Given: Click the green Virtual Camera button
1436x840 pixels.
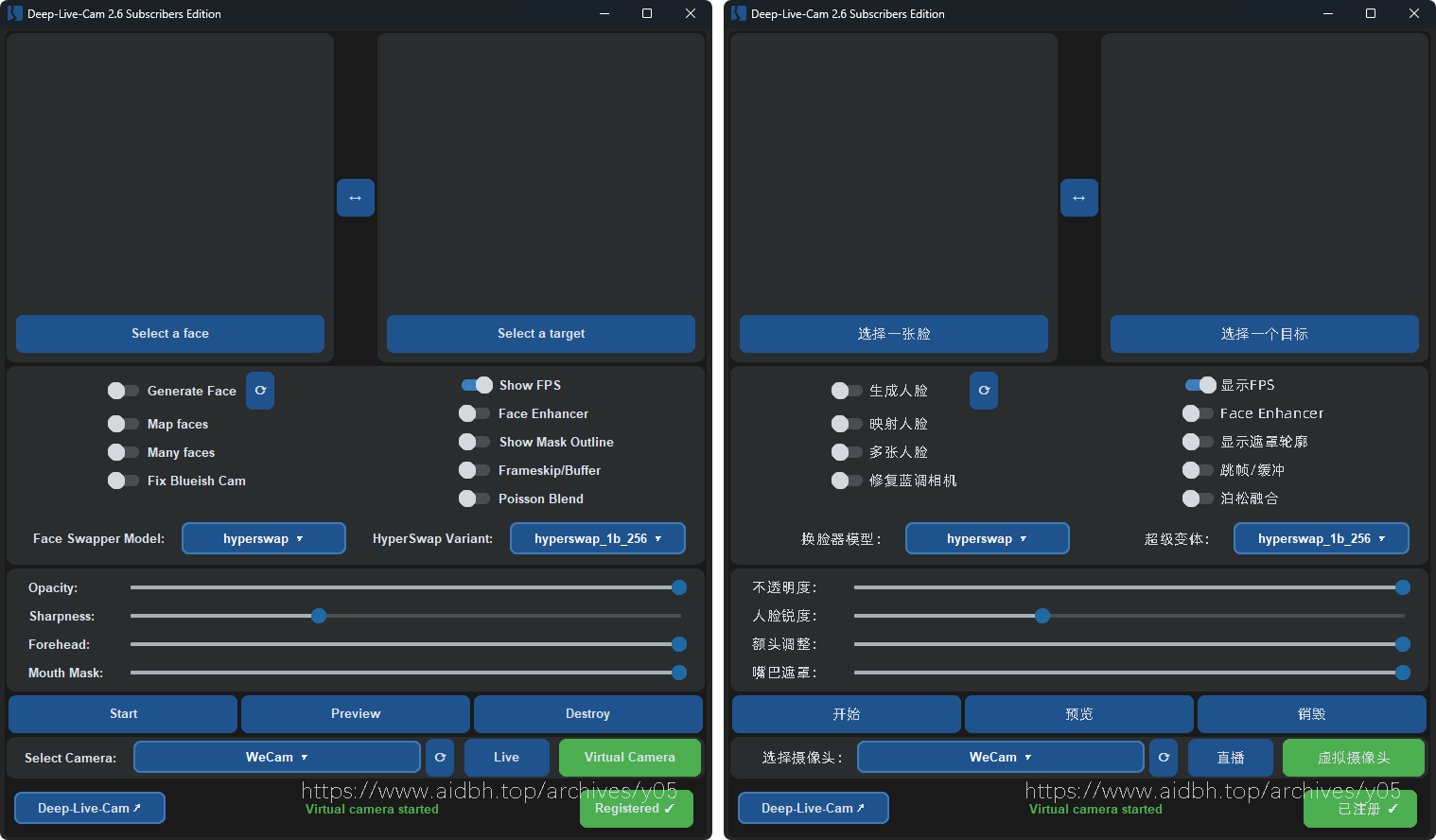Looking at the screenshot, I should 629,757.
